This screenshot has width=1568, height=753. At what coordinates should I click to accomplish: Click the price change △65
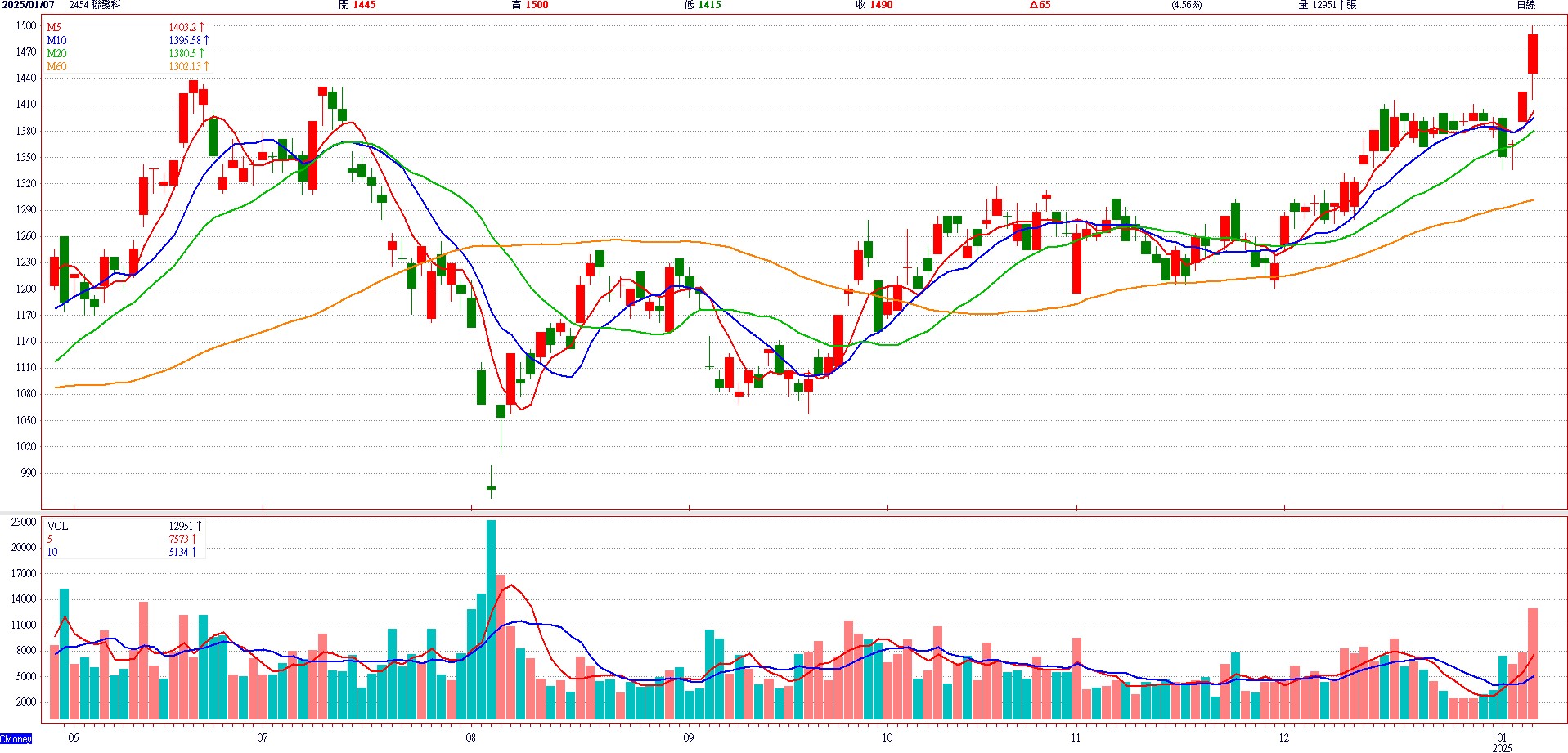point(1040,5)
